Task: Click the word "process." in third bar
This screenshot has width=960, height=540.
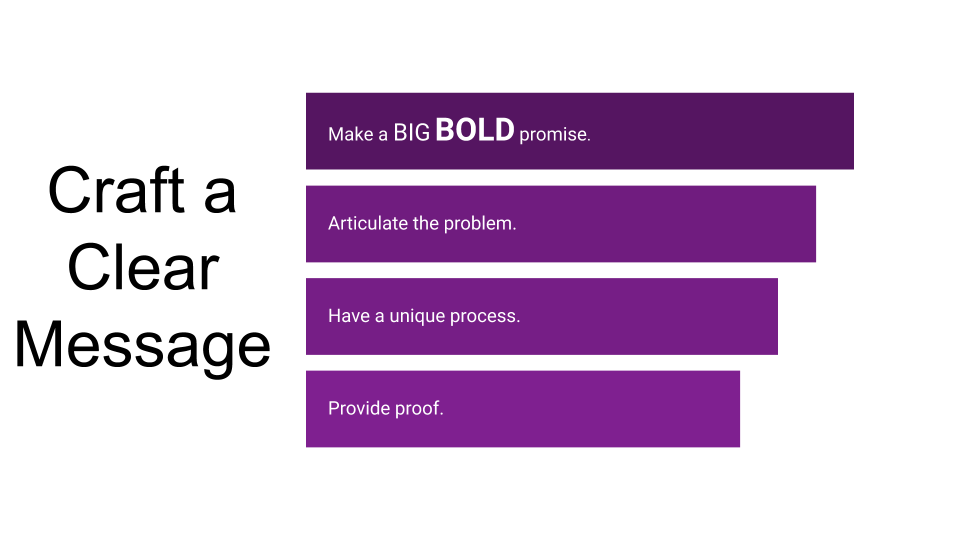Action: (x=484, y=317)
